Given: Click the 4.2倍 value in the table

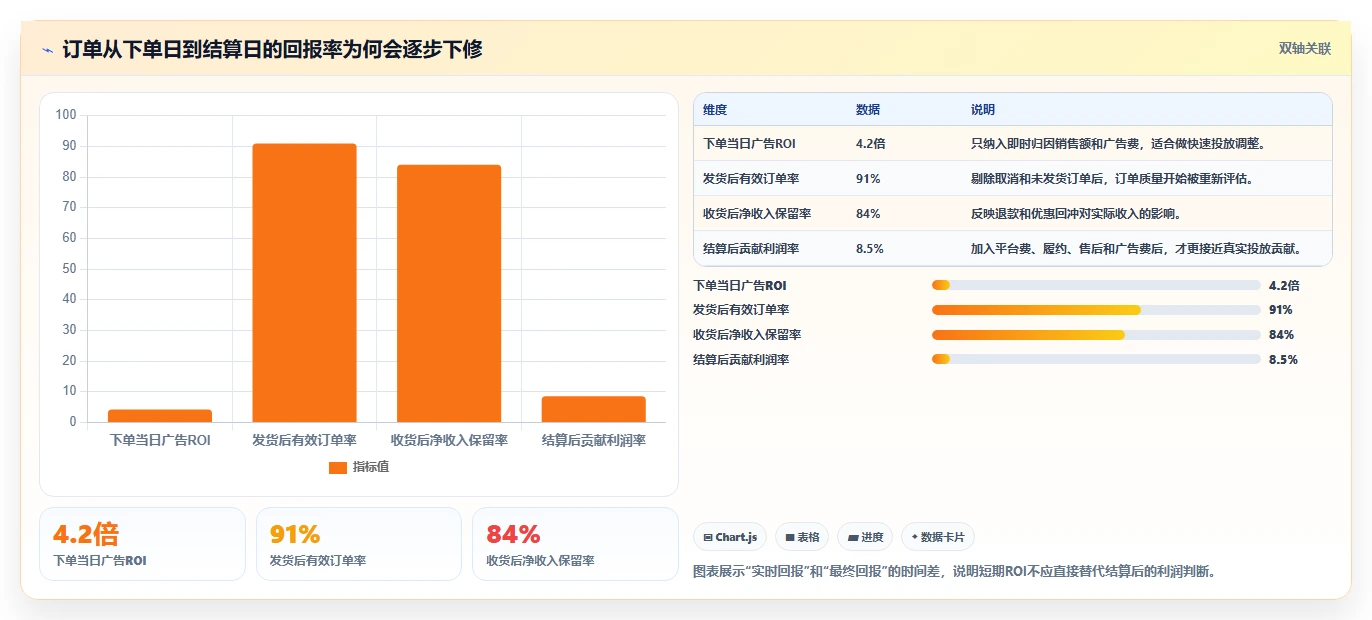Looking at the screenshot, I should point(871,144).
